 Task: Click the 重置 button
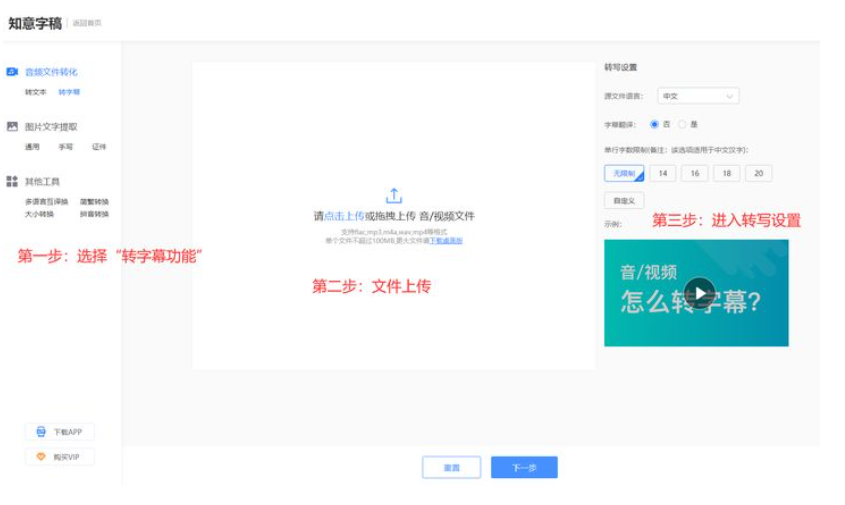[452, 467]
